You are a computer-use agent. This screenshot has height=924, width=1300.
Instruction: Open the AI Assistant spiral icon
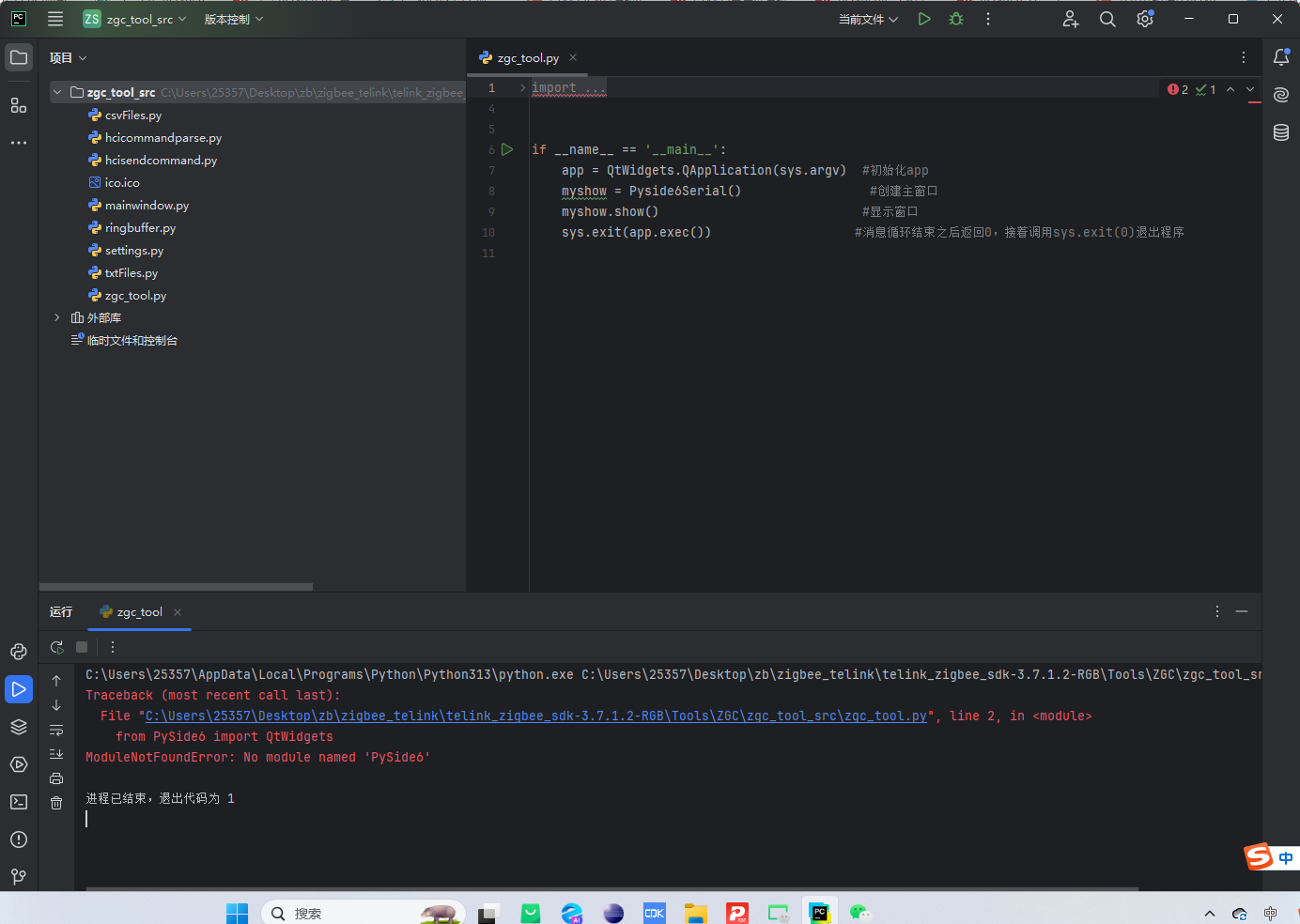1281,95
